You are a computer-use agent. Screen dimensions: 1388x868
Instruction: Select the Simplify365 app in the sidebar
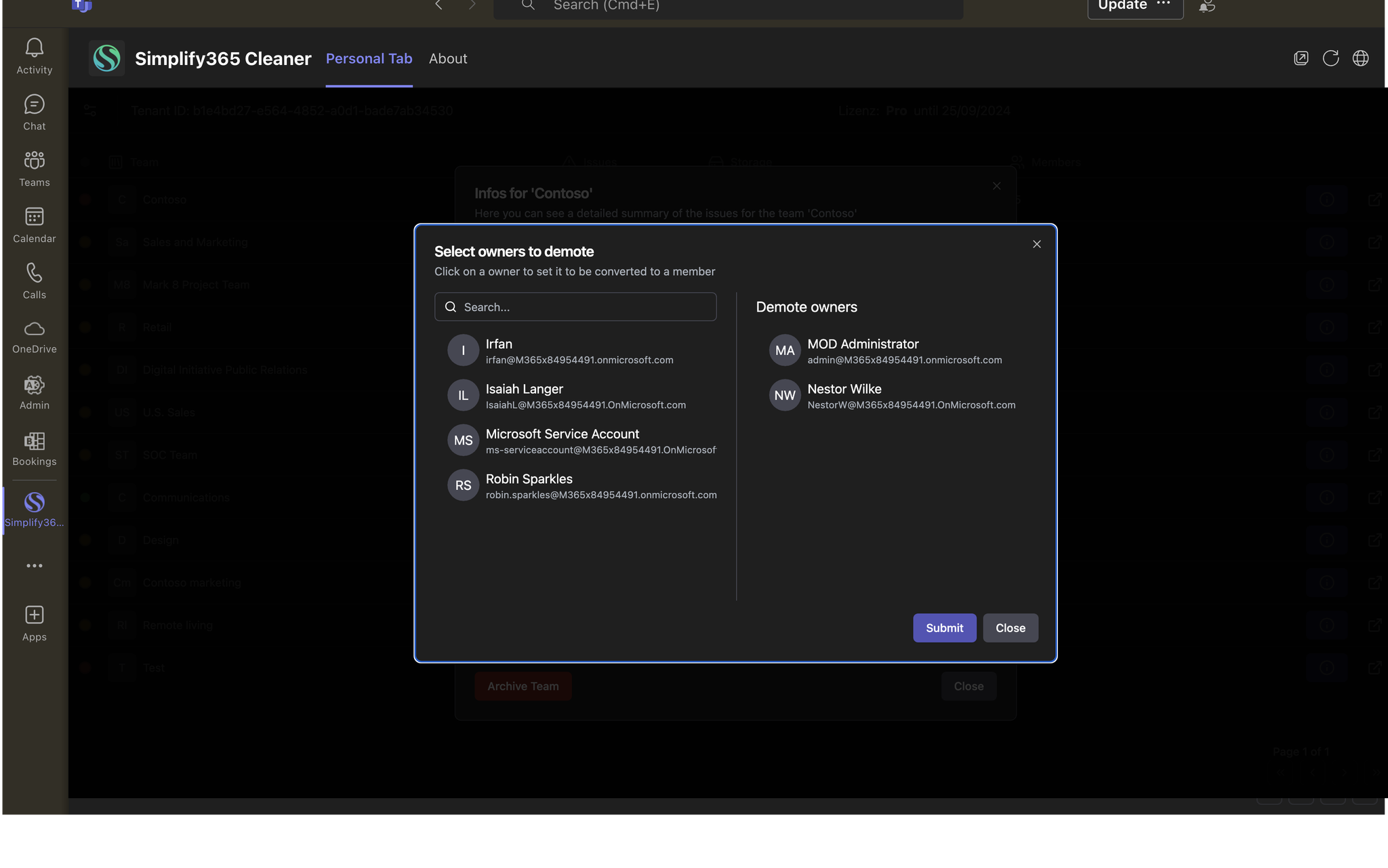coord(34,510)
